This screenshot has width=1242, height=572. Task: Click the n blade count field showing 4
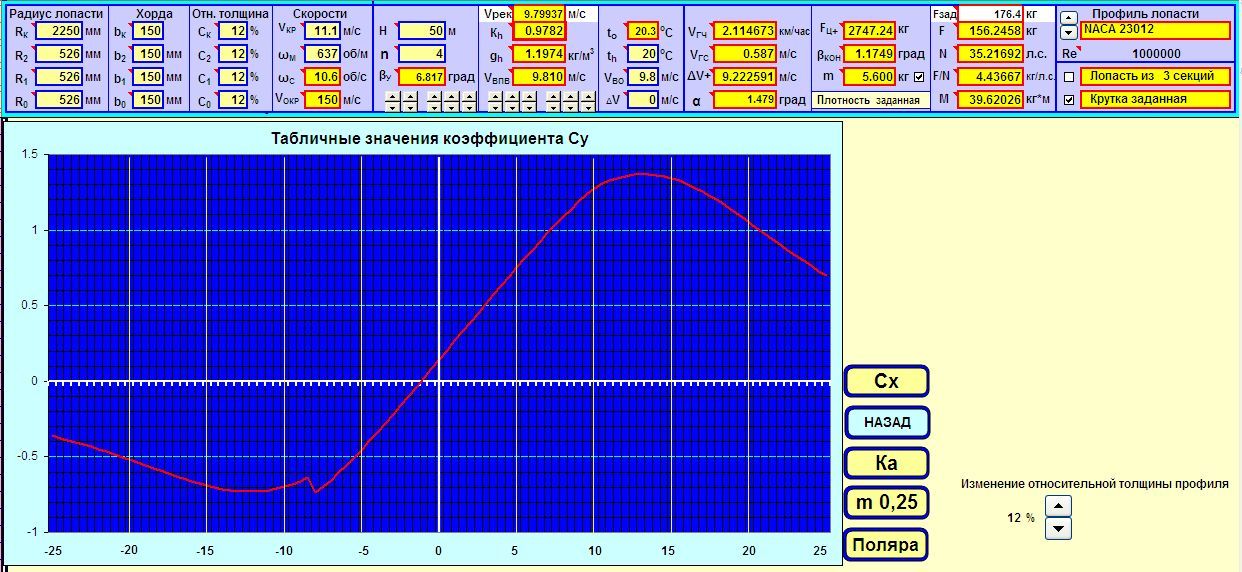click(x=427, y=54)
